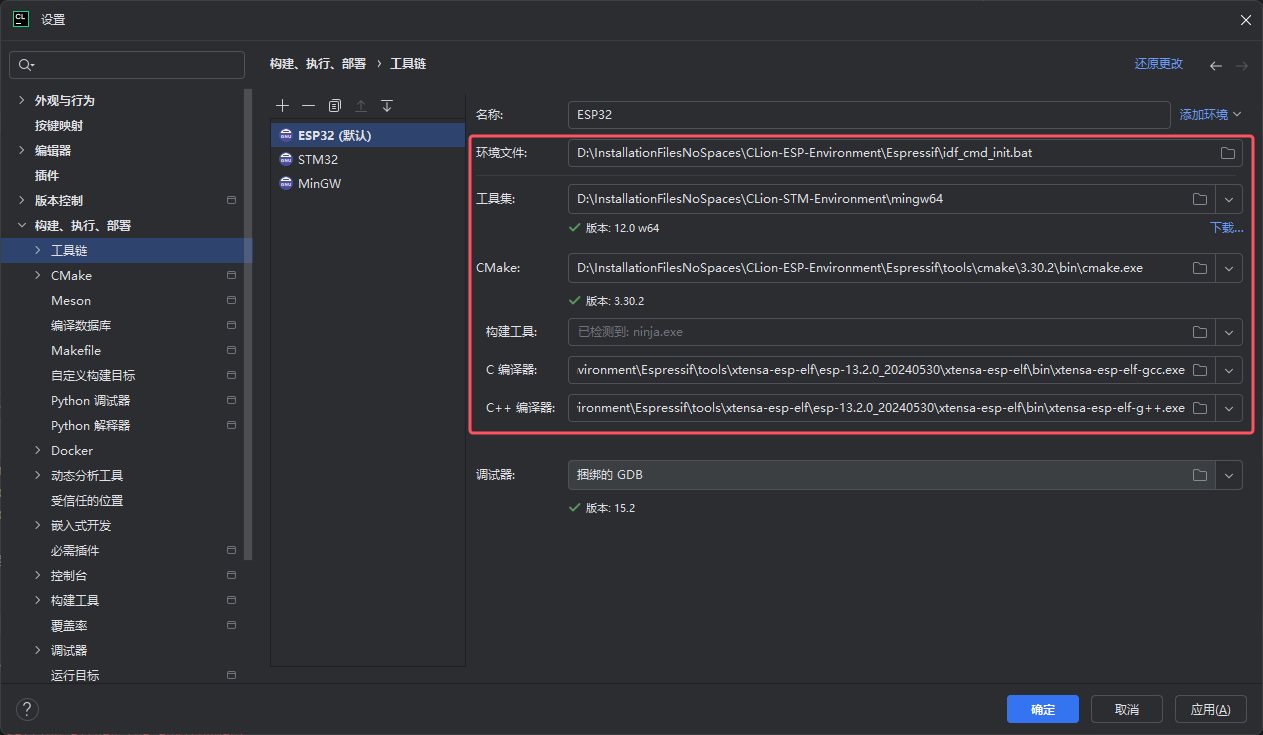Click the 取消 button
Screen dimensions: 1263x735
[1127, 709]
